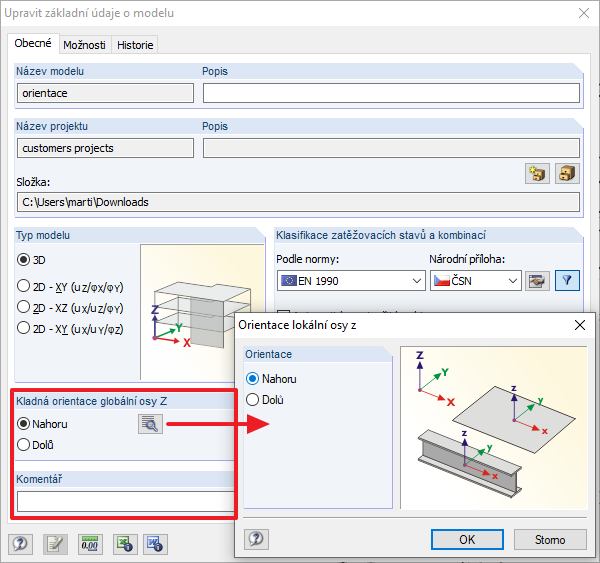
Task: Click the model name field 'orientace'
Action: (105, 93)
